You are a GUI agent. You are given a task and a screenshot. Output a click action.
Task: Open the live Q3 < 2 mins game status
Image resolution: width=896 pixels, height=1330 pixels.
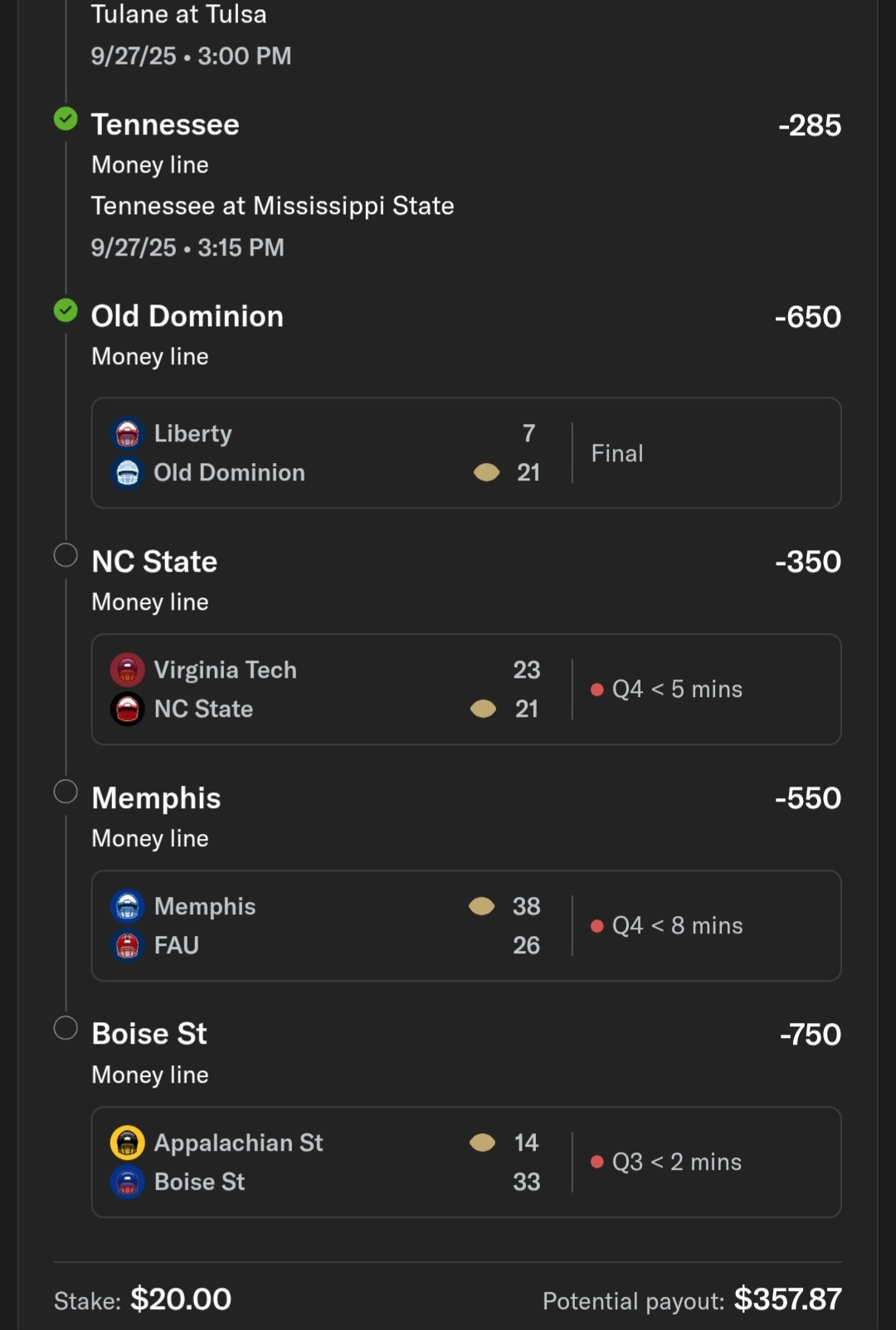(x=676, y=1162)
